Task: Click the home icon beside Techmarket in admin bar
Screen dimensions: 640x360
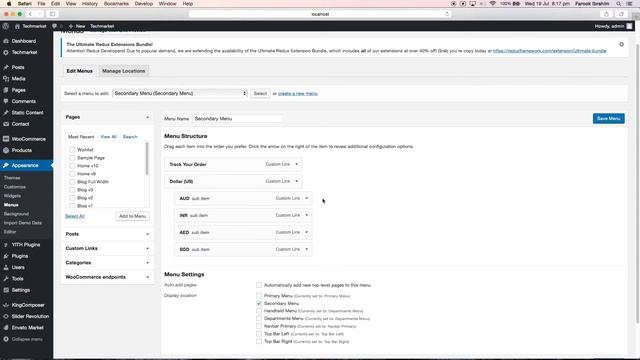Action: (x=17, y=26)
